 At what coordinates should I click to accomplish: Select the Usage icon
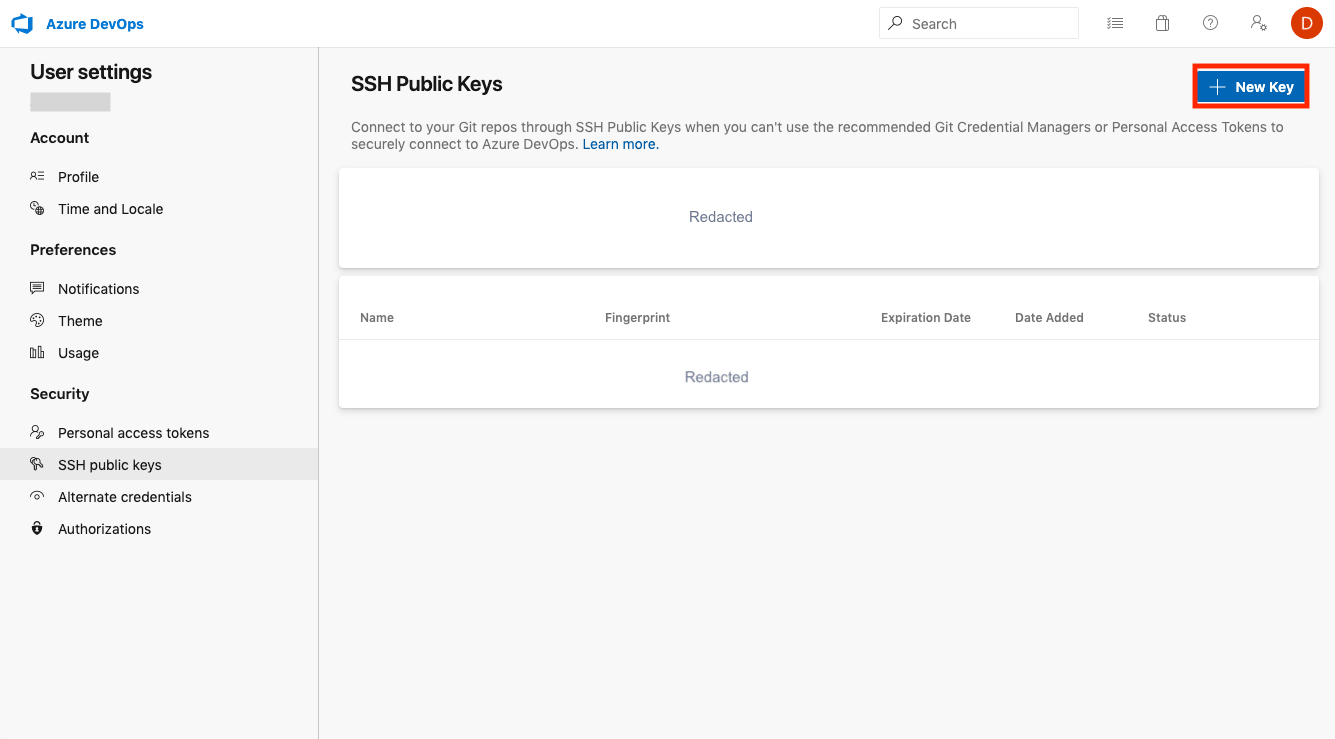pos(37,352)
